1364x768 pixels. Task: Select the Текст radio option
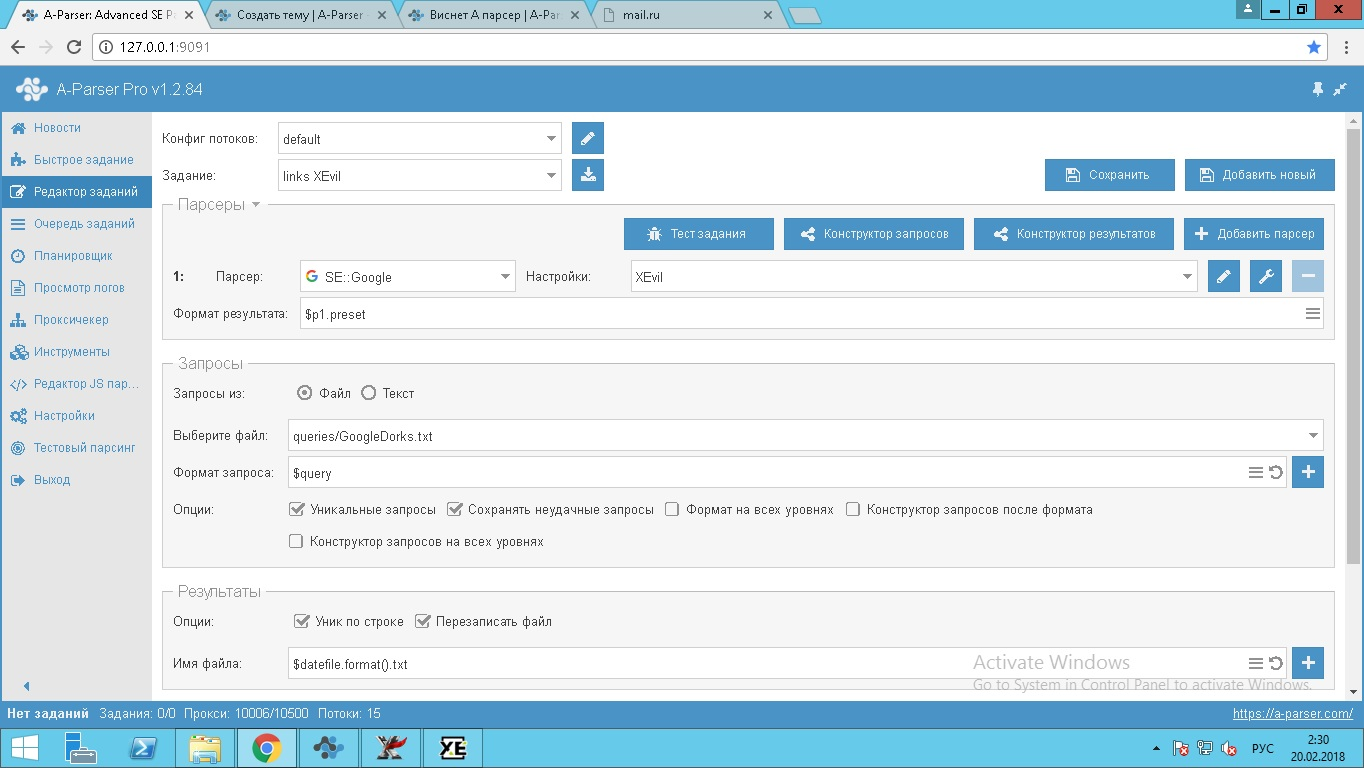pos(368,393)
